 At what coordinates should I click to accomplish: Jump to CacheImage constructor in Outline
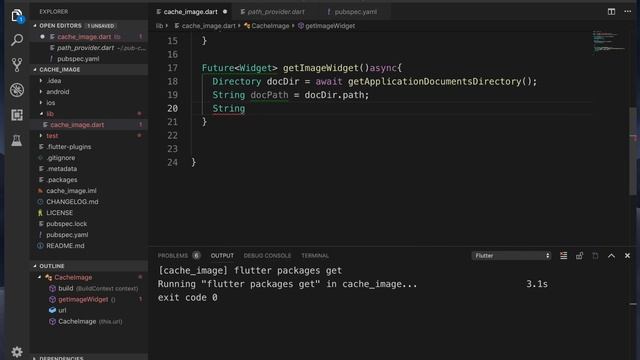77,322
